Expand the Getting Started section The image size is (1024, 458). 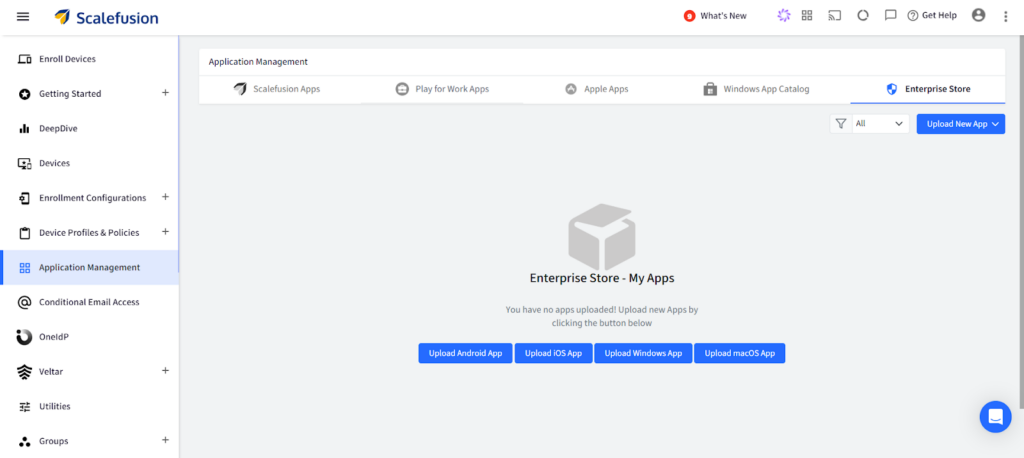pyautogui.click(x=165, y=93)
